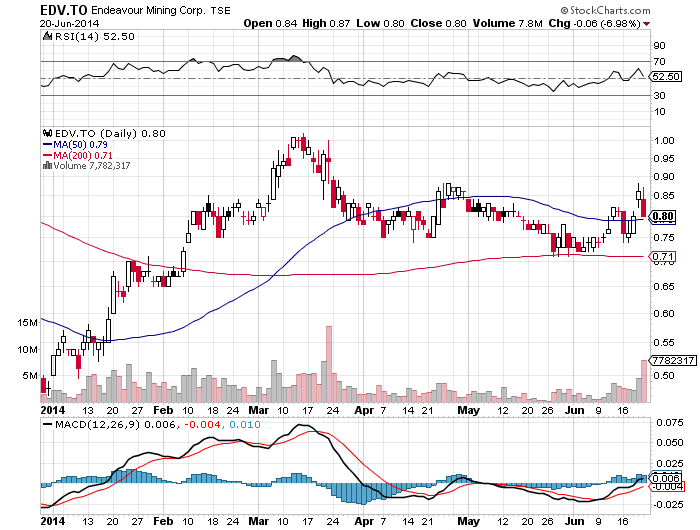This screenshot has width=700, height=530.
Task: Click the MA(50) 0.79 legend text
Action: pyautogui.click(x=80, y=145)
